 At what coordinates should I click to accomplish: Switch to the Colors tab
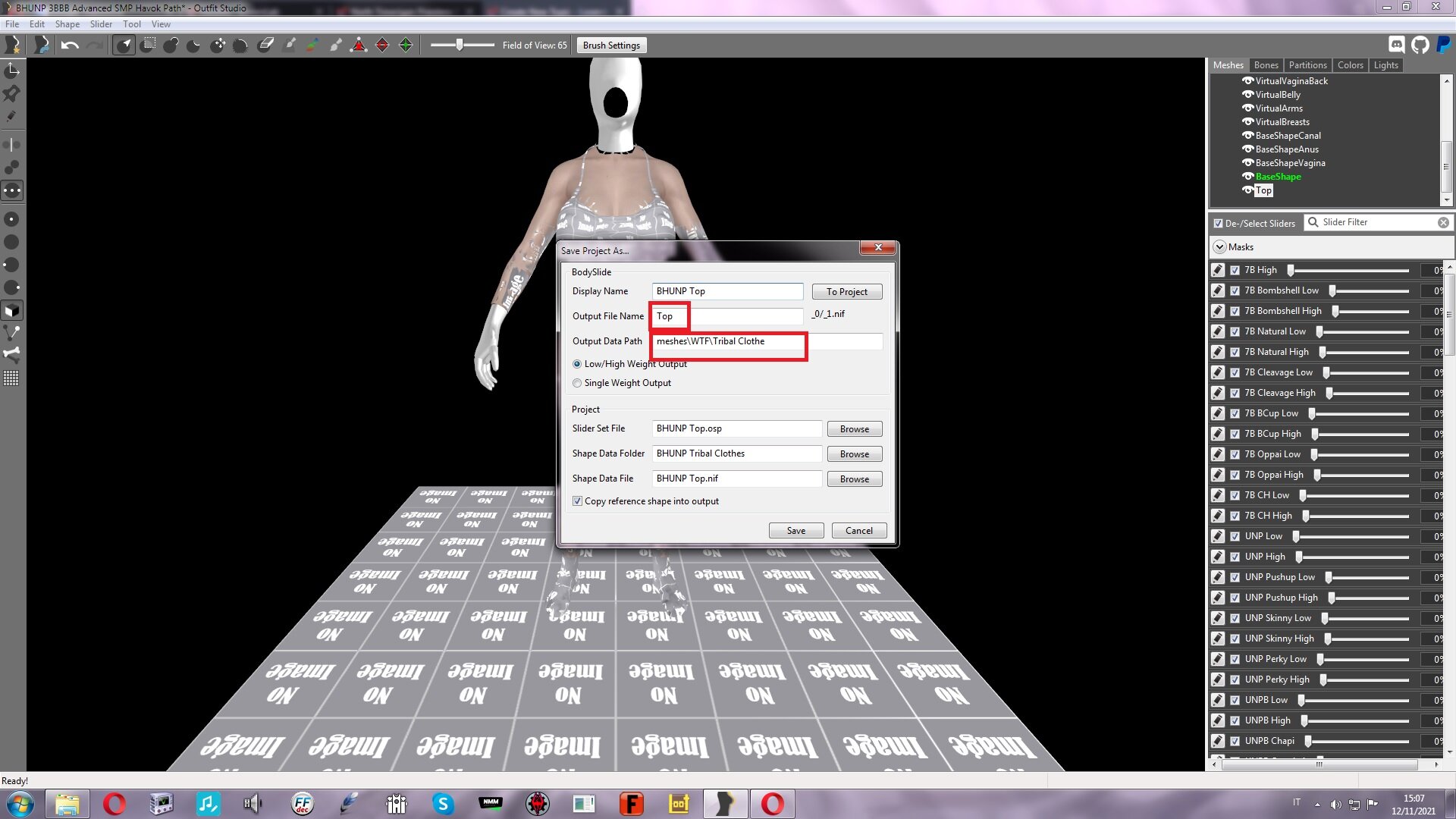1350,65
